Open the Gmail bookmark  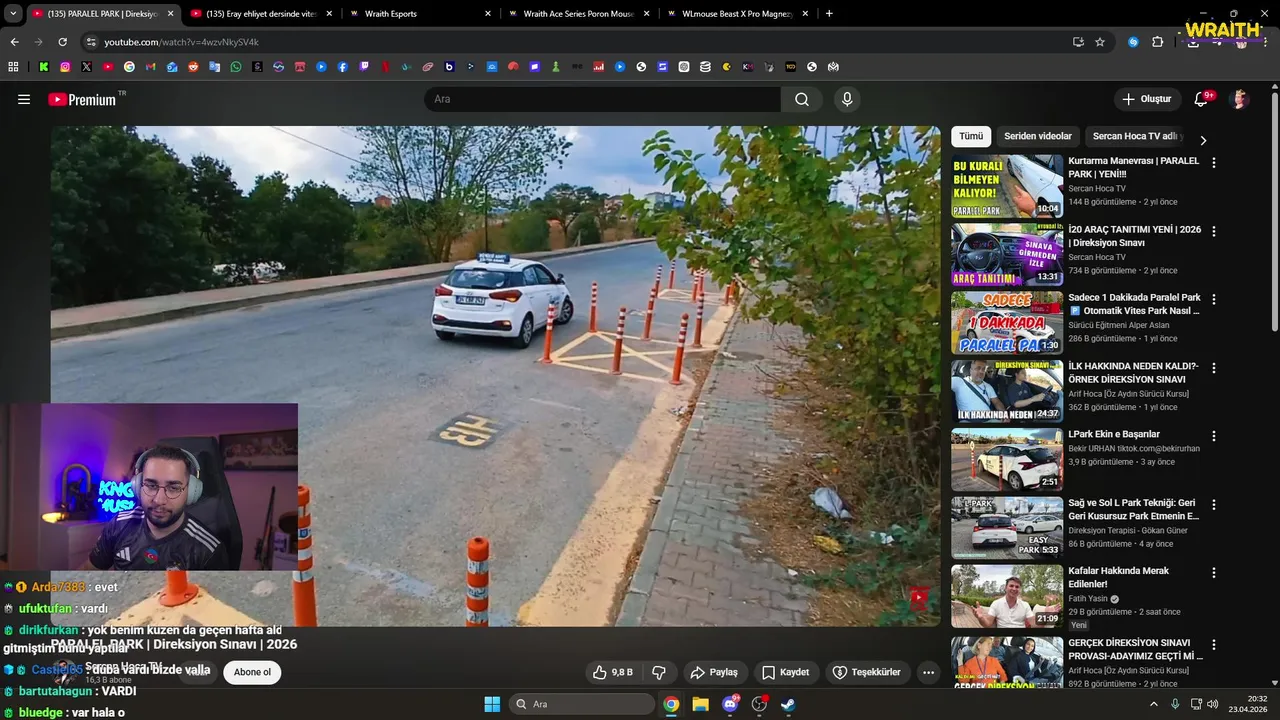point(151,67)
